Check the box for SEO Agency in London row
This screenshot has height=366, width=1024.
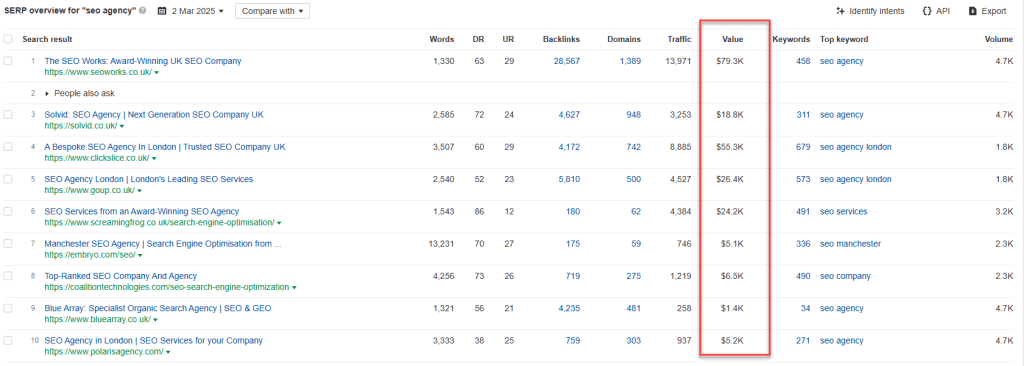click(8, 341)
